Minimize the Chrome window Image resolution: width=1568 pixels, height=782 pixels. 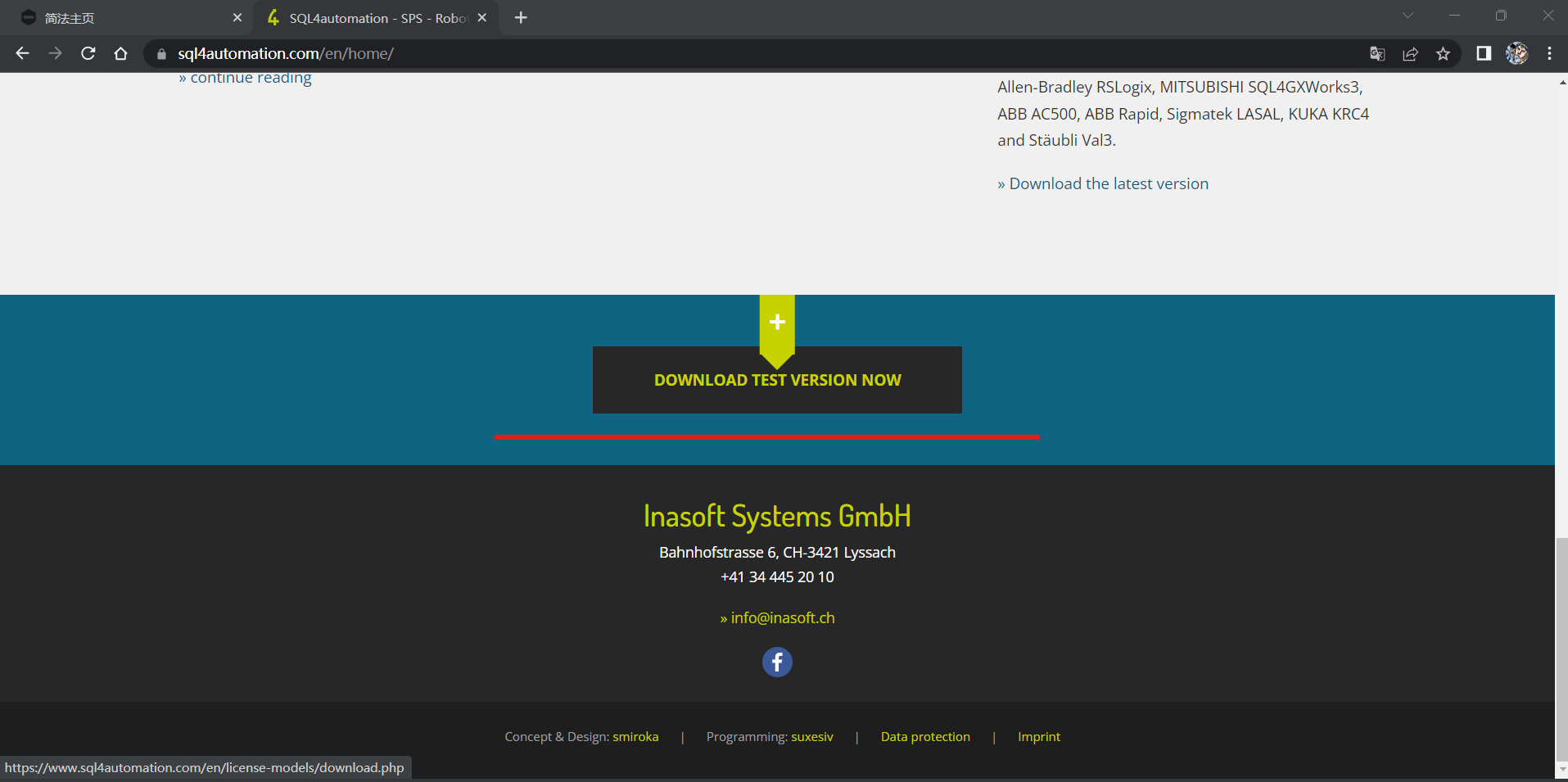[x=1454, y=16]
